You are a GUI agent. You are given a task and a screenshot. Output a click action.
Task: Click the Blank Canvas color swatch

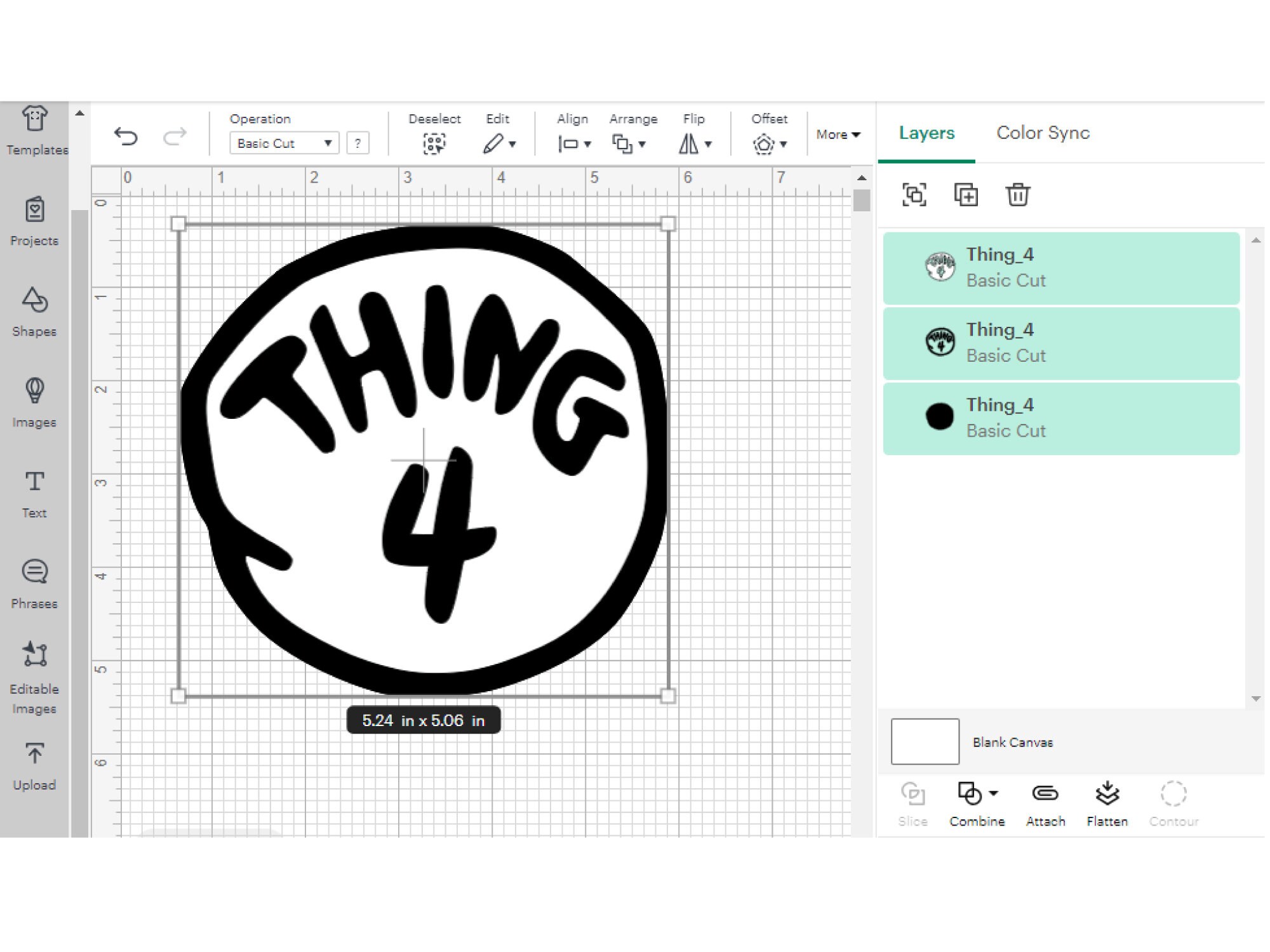(925, 741)
